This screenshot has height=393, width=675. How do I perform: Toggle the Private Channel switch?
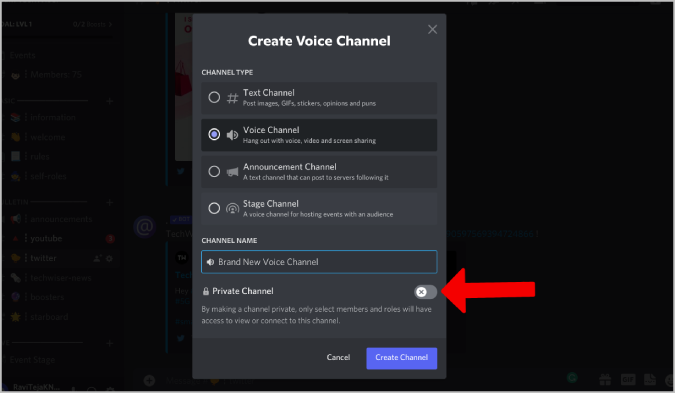[x=425, y=292]
